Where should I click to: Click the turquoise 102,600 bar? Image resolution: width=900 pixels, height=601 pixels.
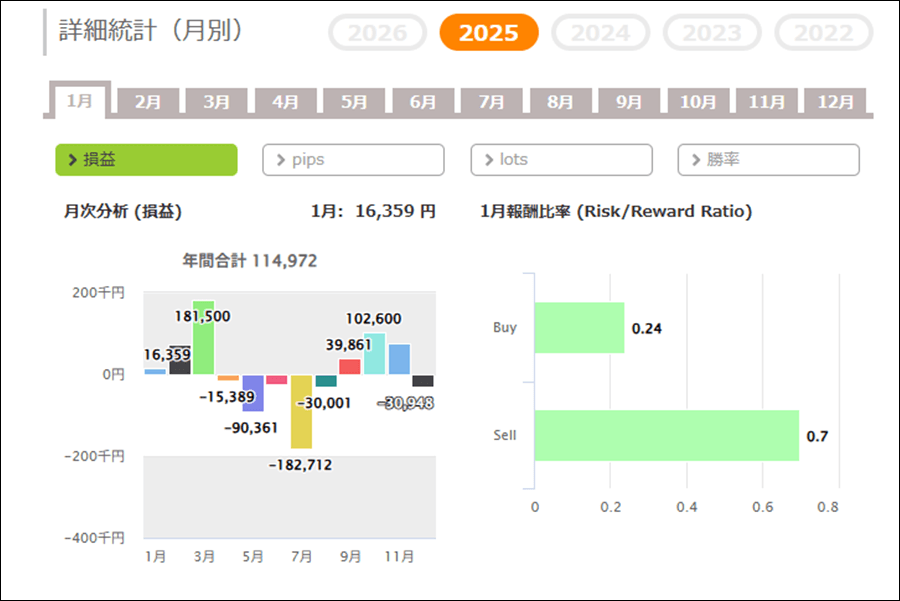[x=375, y=354]
